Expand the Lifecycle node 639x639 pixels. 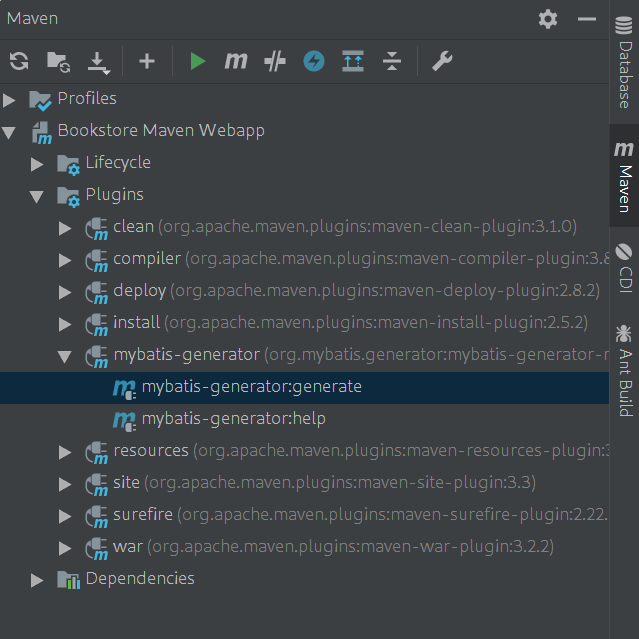[x=37, y=164]
